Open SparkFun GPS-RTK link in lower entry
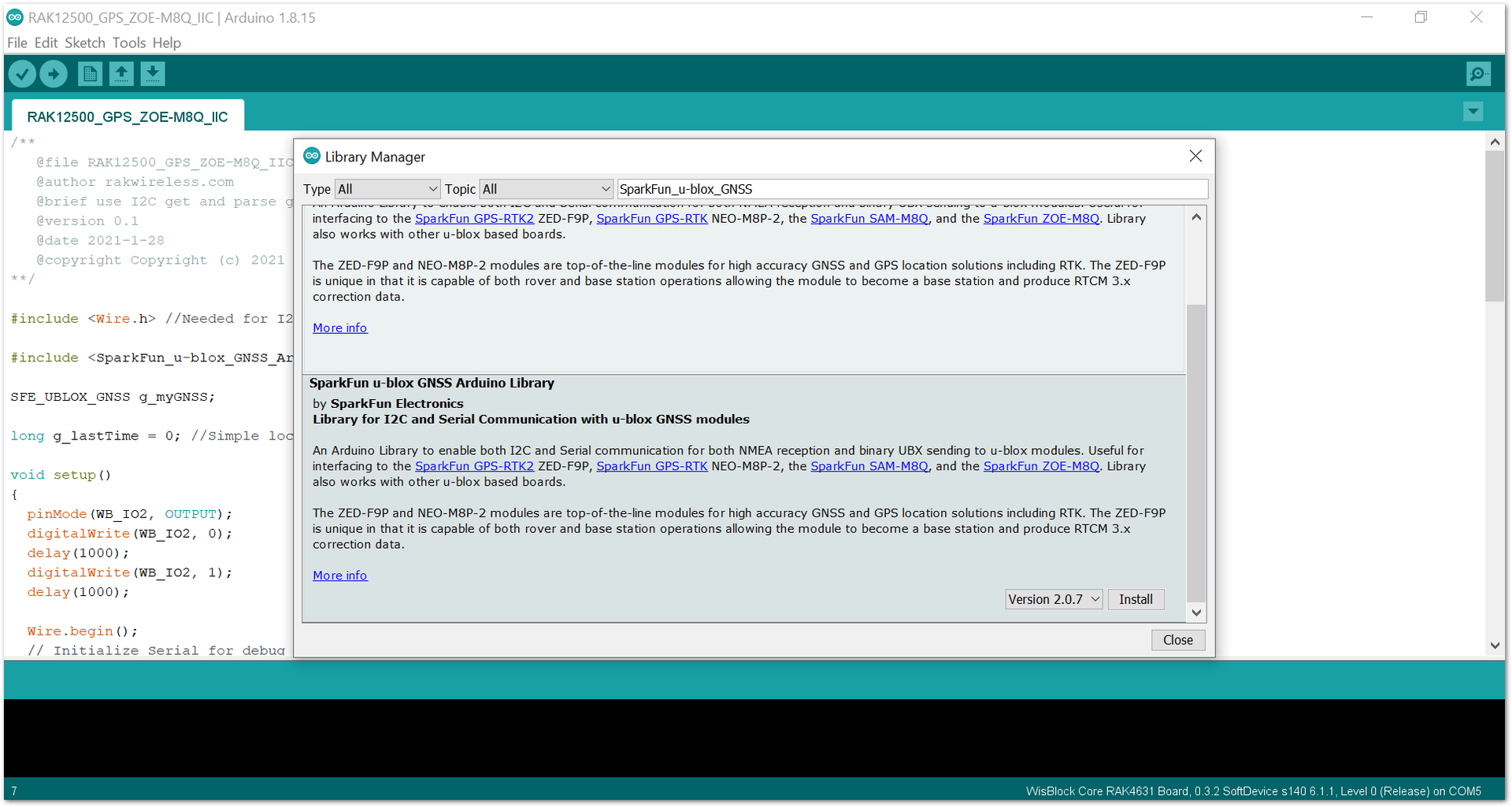 (x=652, y=466)
